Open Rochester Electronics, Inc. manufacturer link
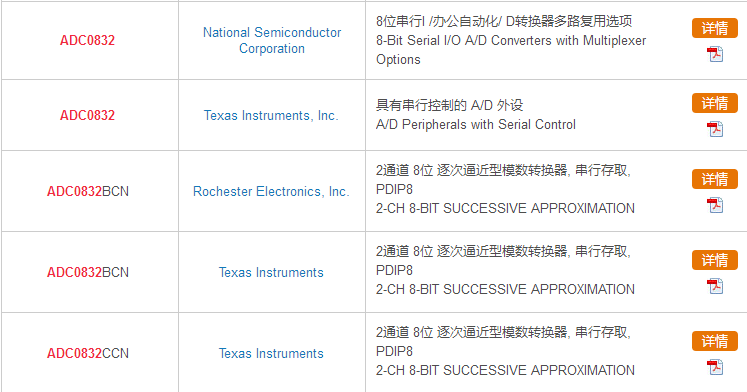The image size is (747, 392). (x=271, y=191)
